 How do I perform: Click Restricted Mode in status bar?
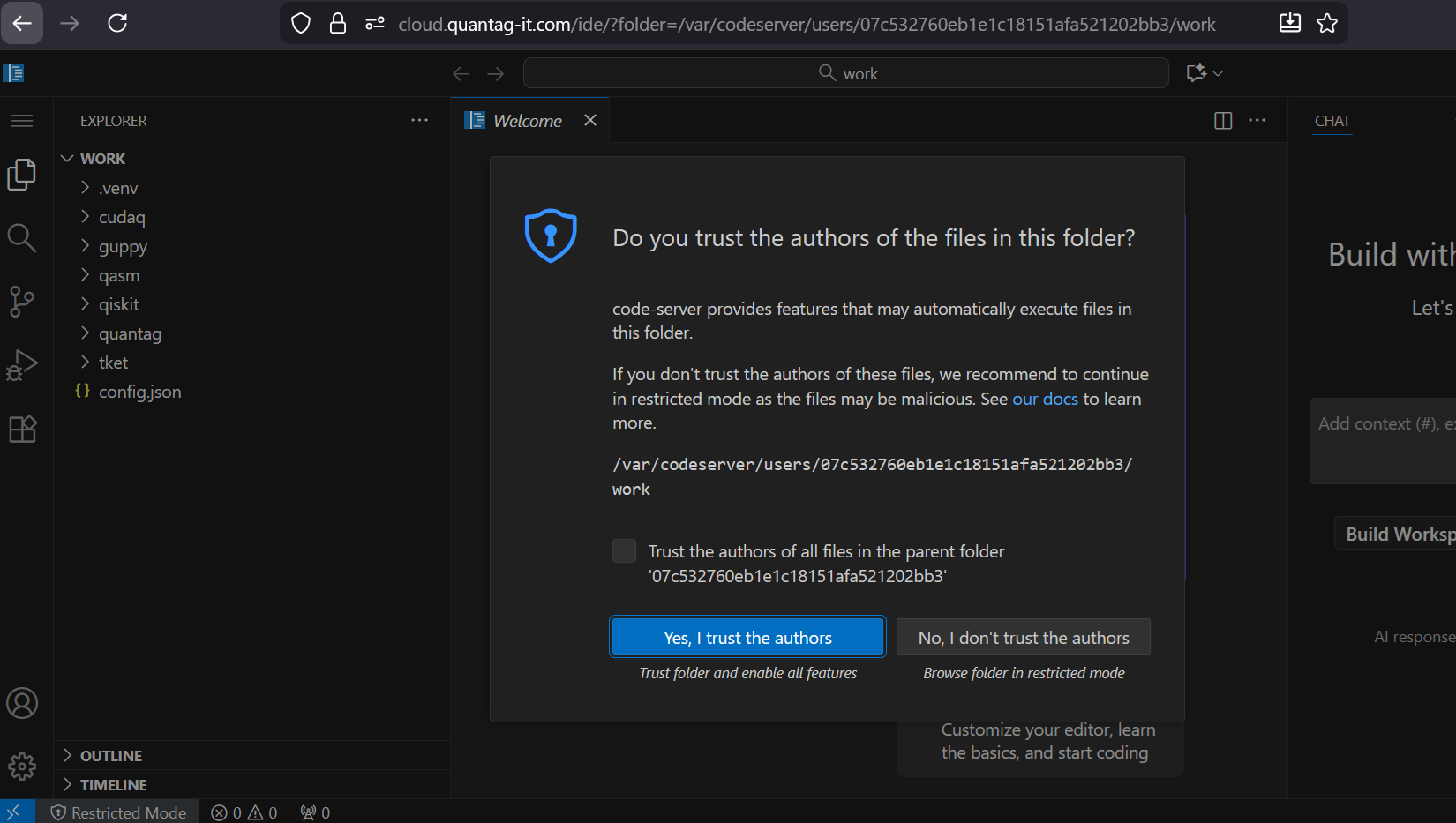coord(119,812)
